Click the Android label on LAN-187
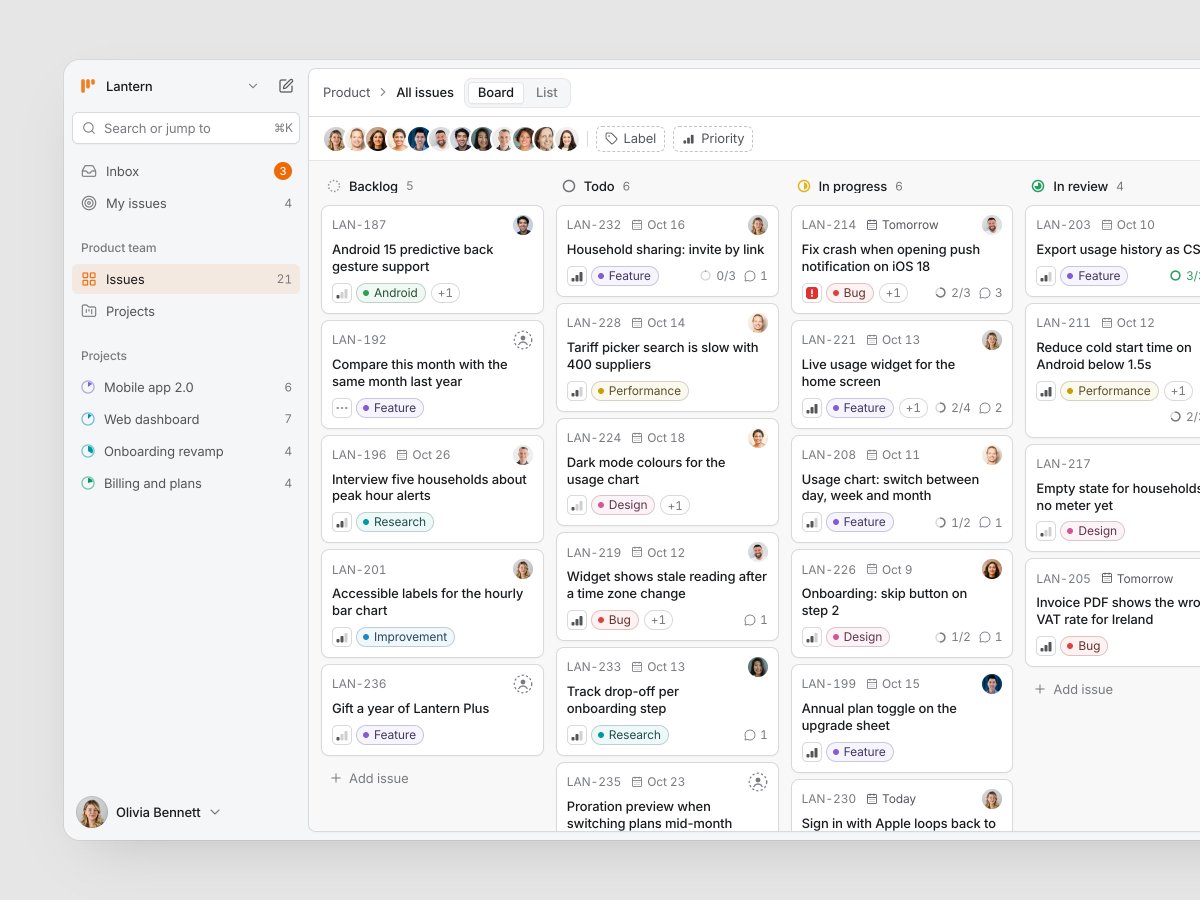Screen dimensions: 1200x900 [391, 293]
